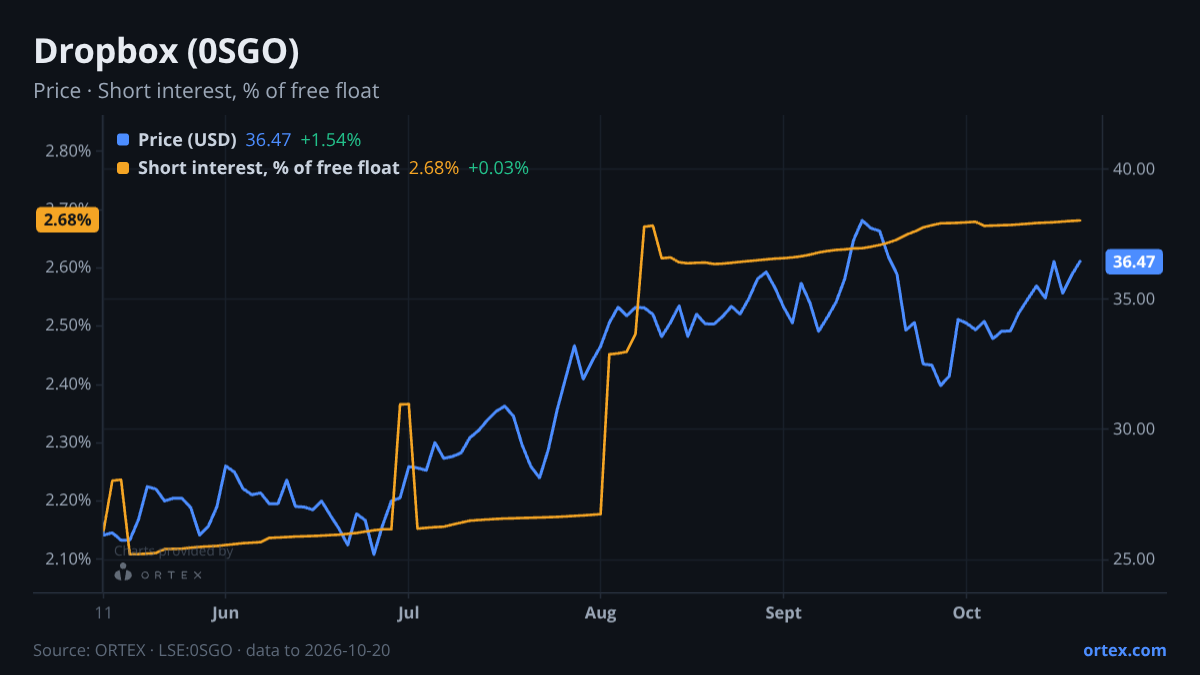Click the Jul date axis label

(408, 613)
